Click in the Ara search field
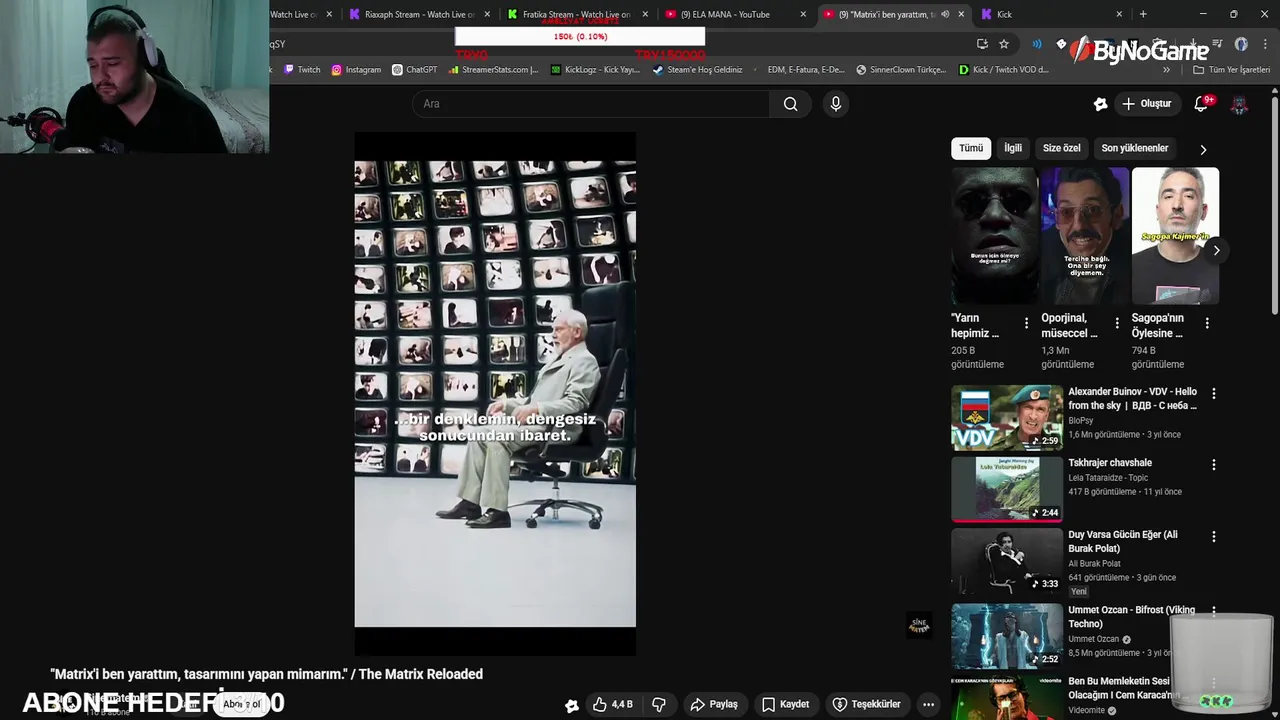Viewport: 1280px width, 720px height. click(x=591, y=104)
